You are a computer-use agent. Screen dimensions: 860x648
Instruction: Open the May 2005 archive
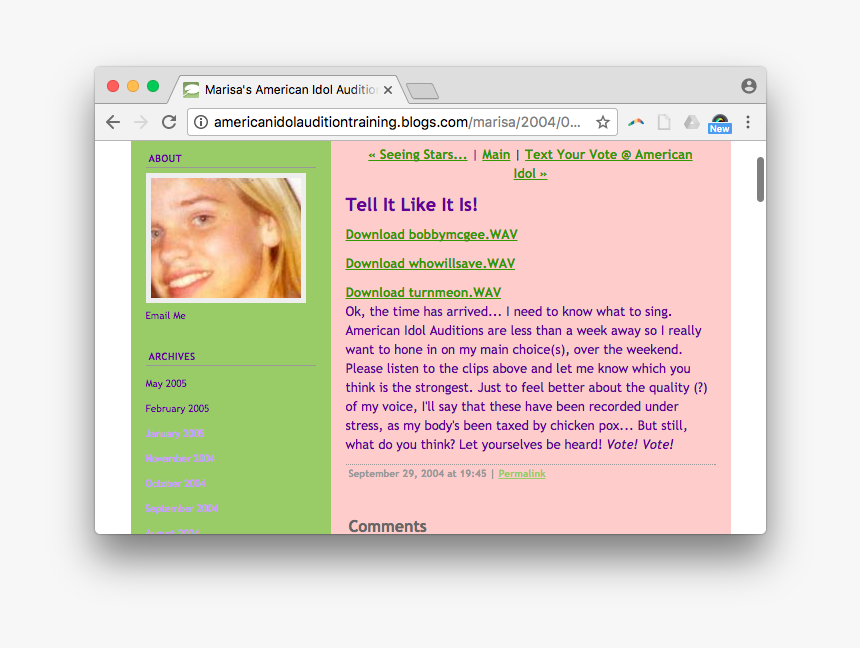(x=166, y=384)
